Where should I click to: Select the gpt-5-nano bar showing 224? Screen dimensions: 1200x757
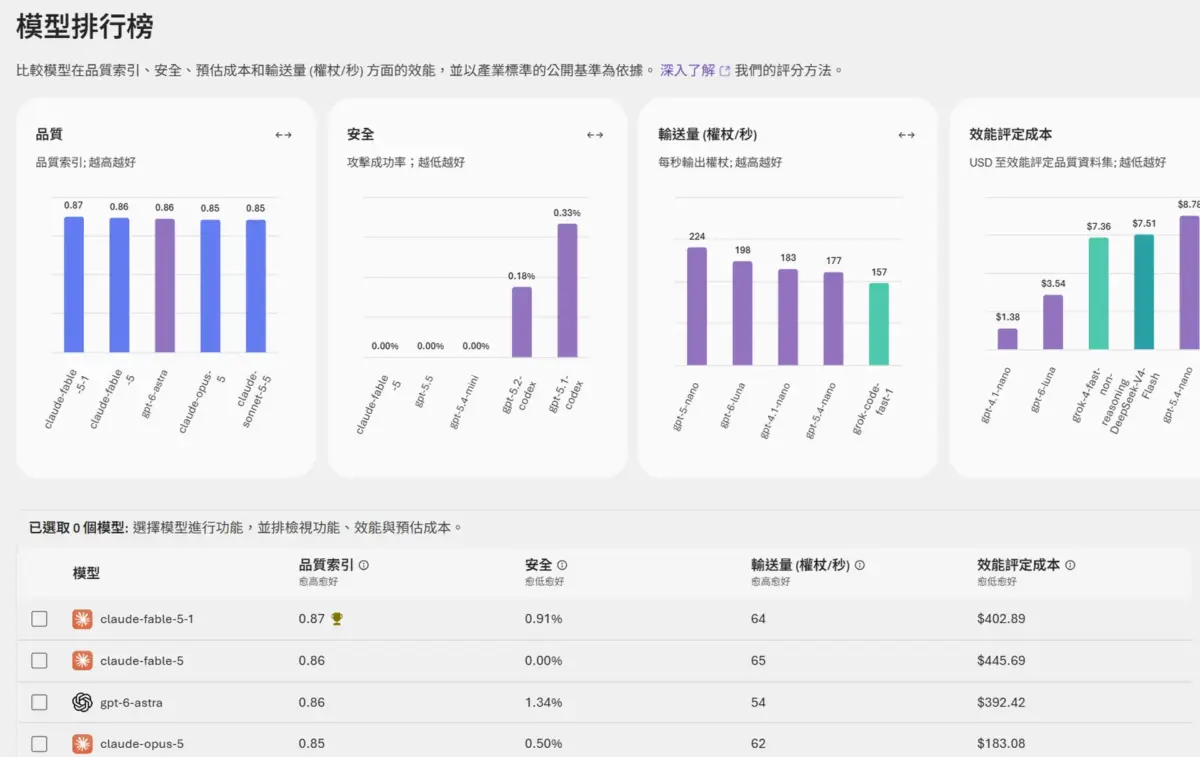click(x=697, y=306)
